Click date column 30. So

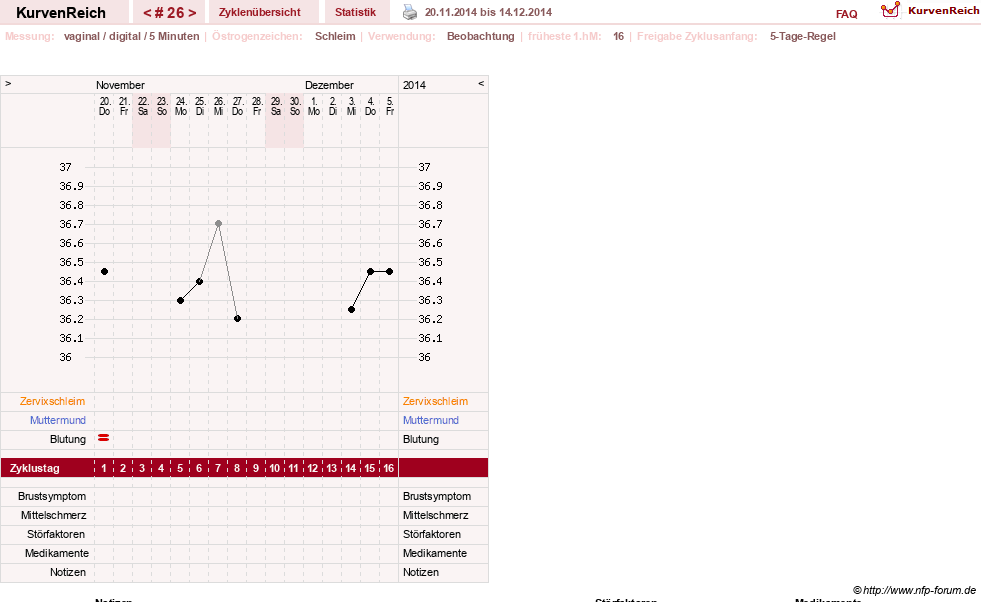pos(295,106)
